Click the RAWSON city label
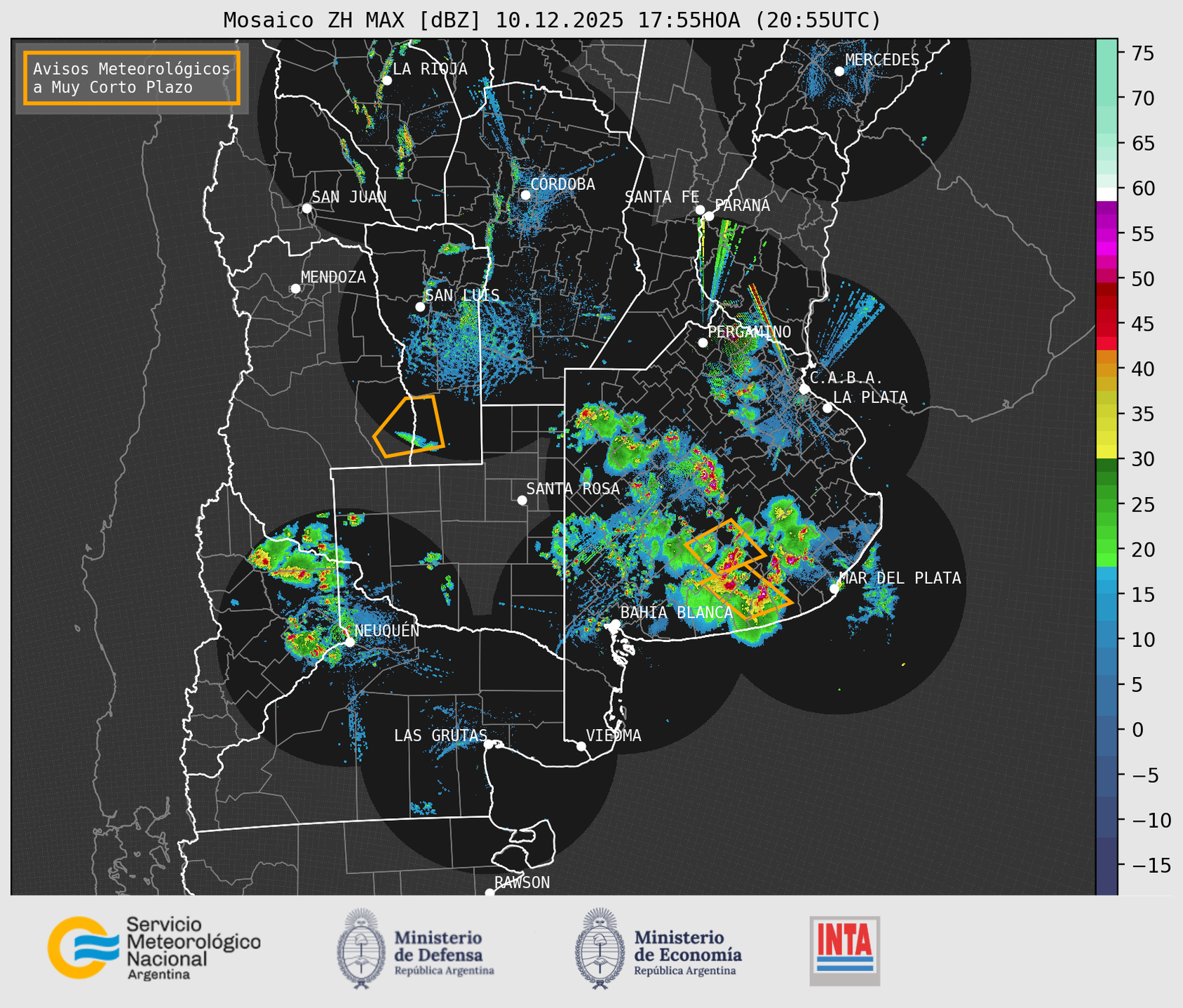This screenshot has width=1183, height=1008. tap(522, 883)
